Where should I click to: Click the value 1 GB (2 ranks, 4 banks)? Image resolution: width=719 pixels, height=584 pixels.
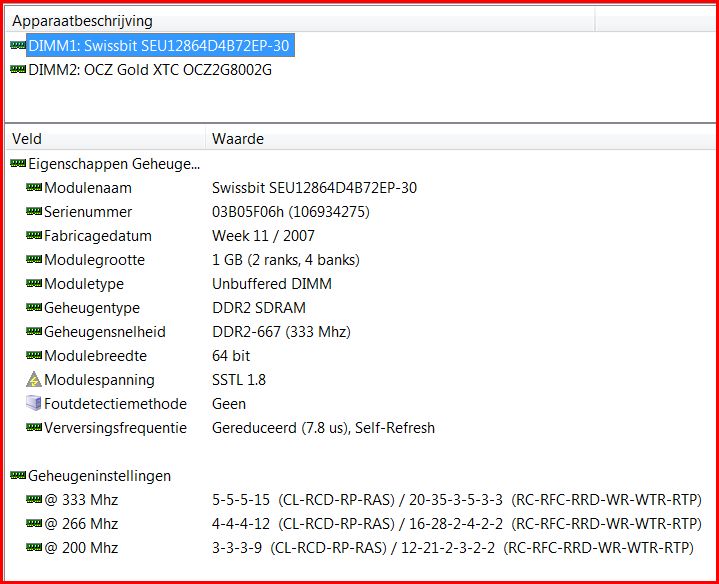coord(286,260)
